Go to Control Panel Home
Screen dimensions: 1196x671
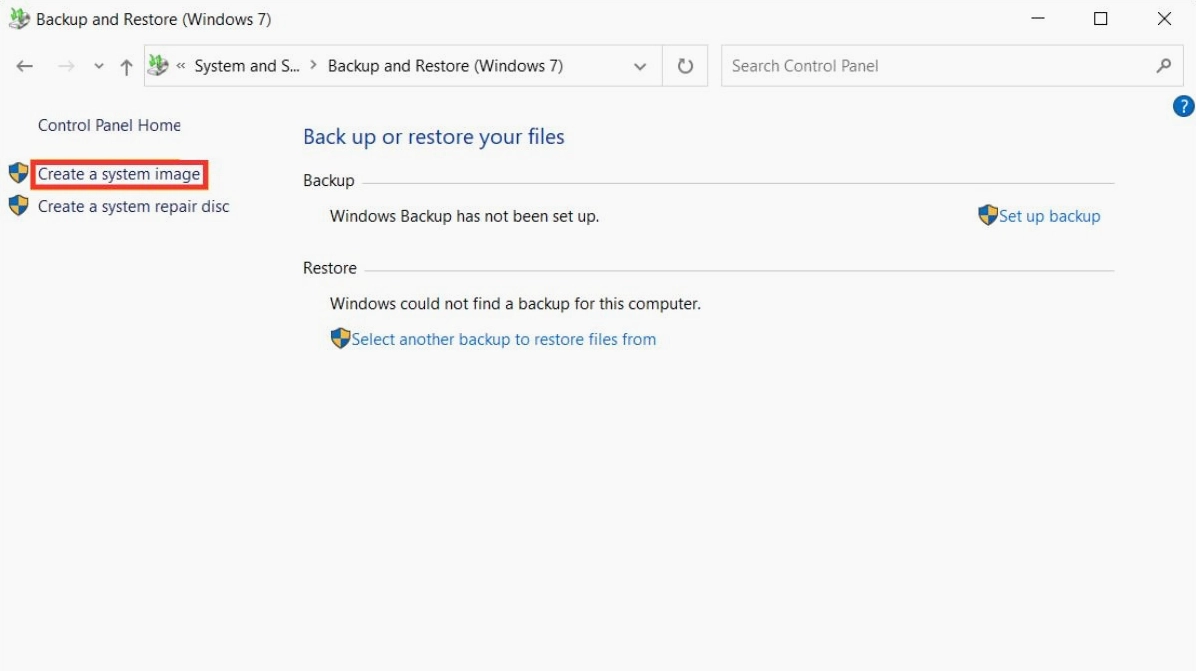coord(109,124)
